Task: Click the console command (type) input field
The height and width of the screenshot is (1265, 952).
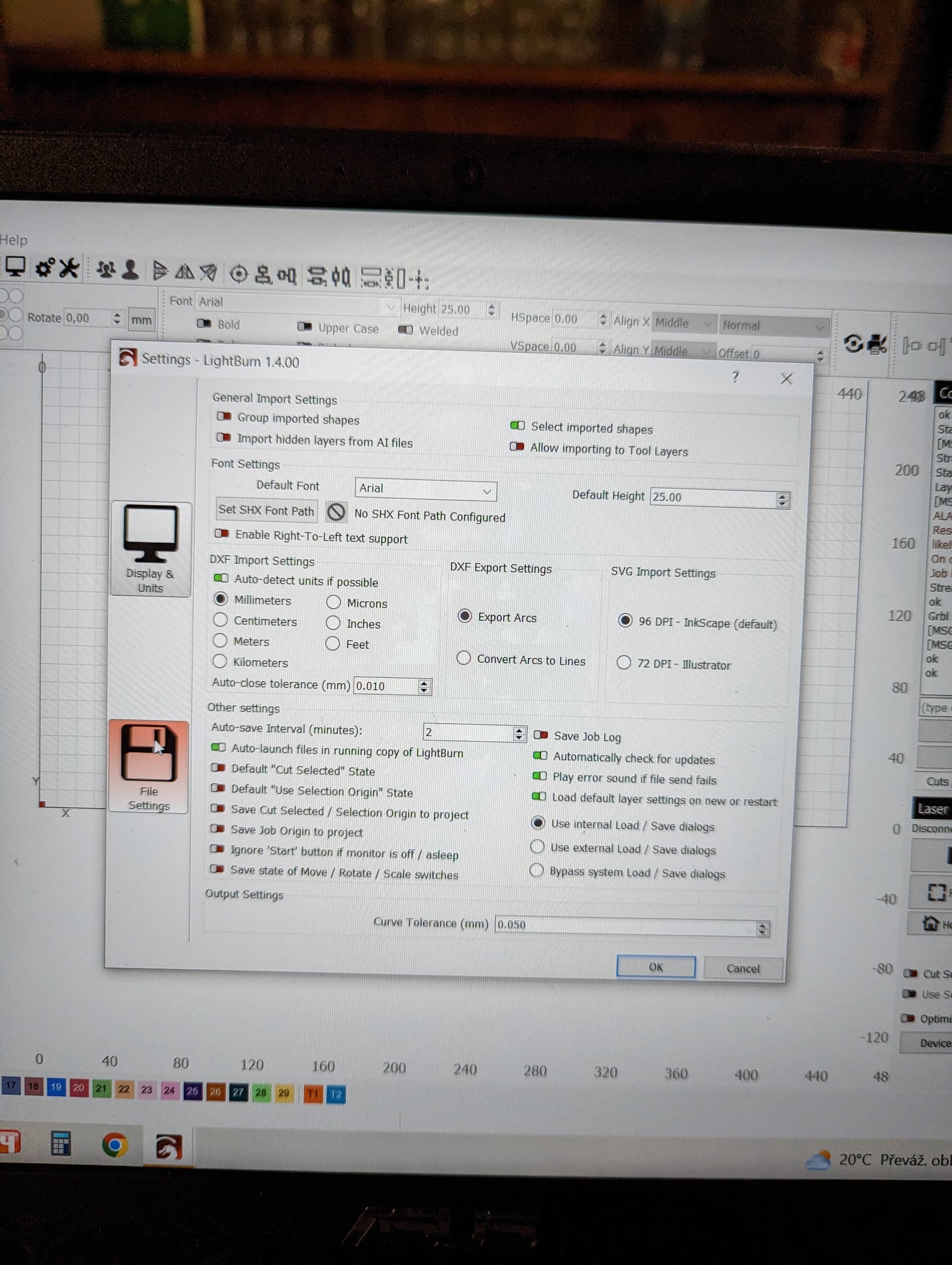Action: coord(936,708)
